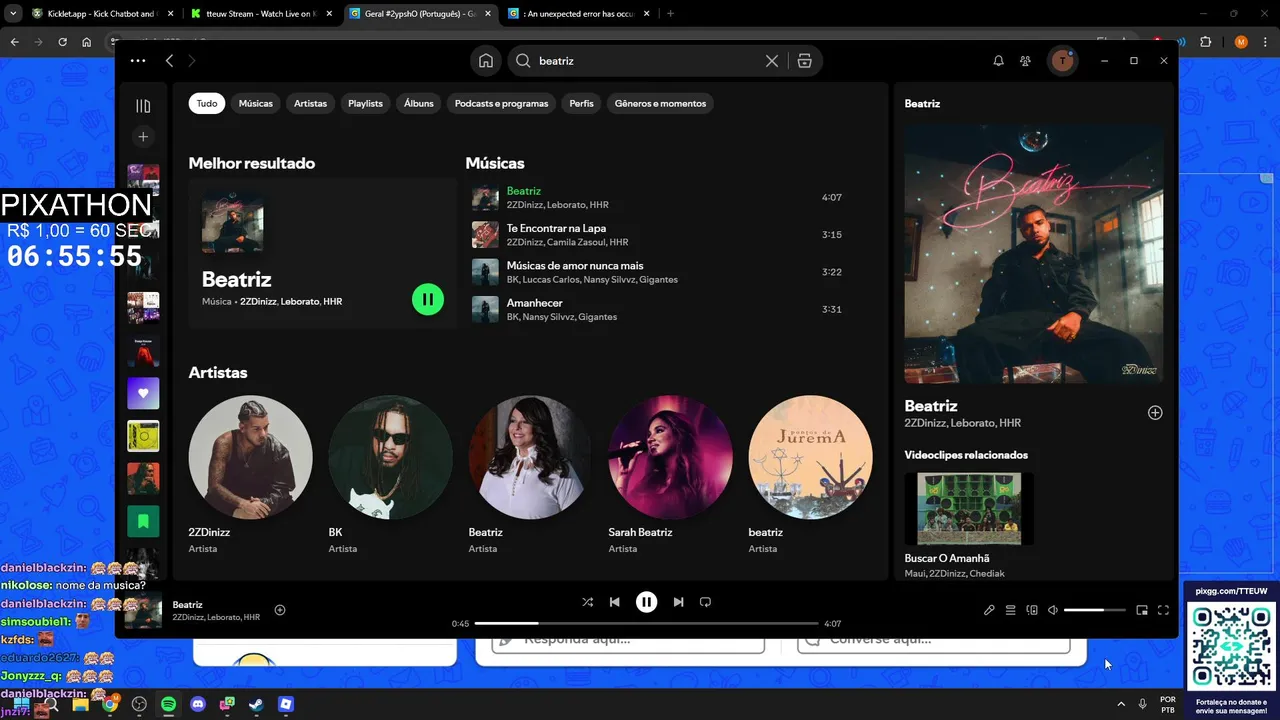The width and height of the screenshot is (1280, 720).
Task: Filter results by Músicas
Action: point(256,103)
